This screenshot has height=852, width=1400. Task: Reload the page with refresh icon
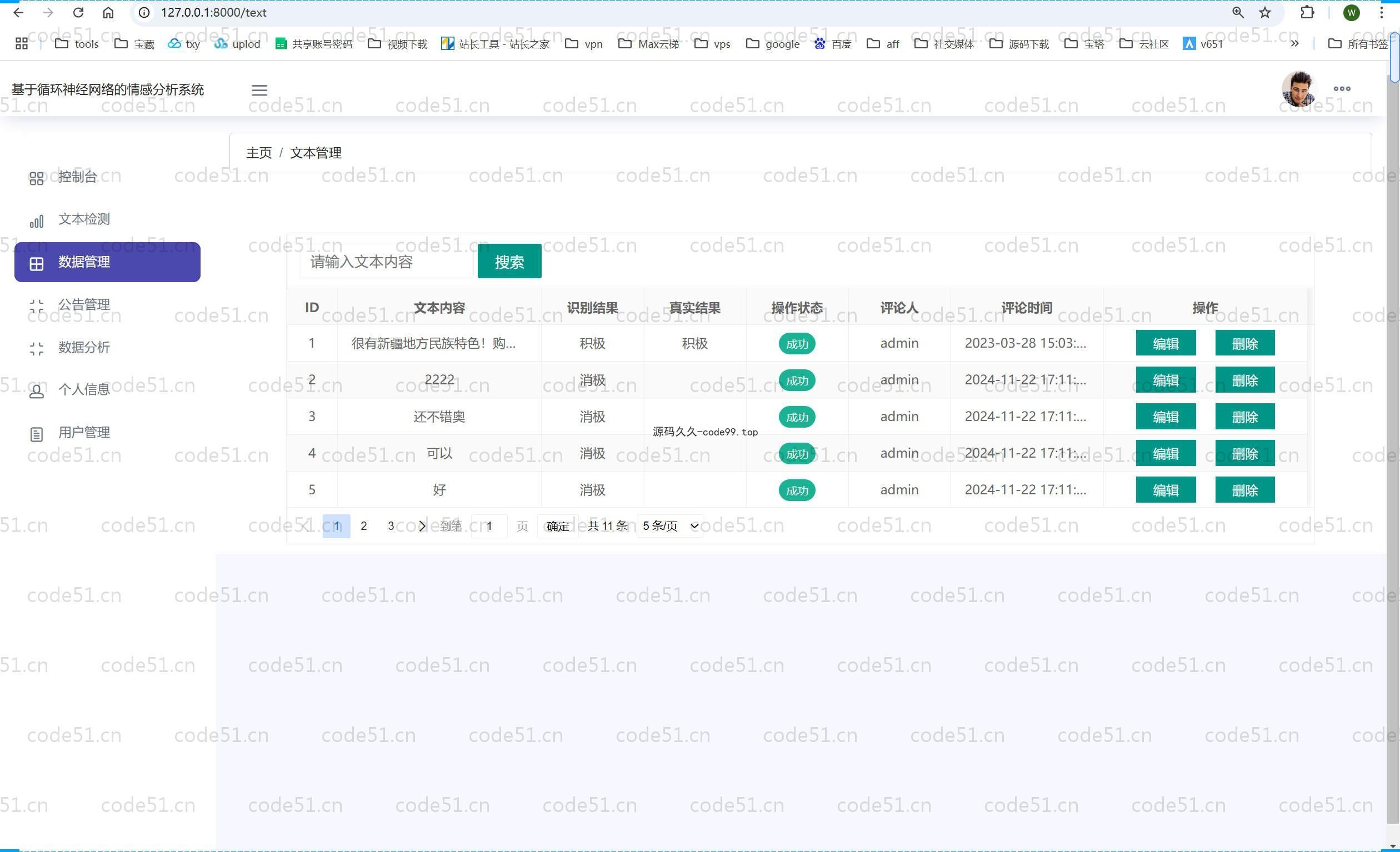click(x=78, y=12)
